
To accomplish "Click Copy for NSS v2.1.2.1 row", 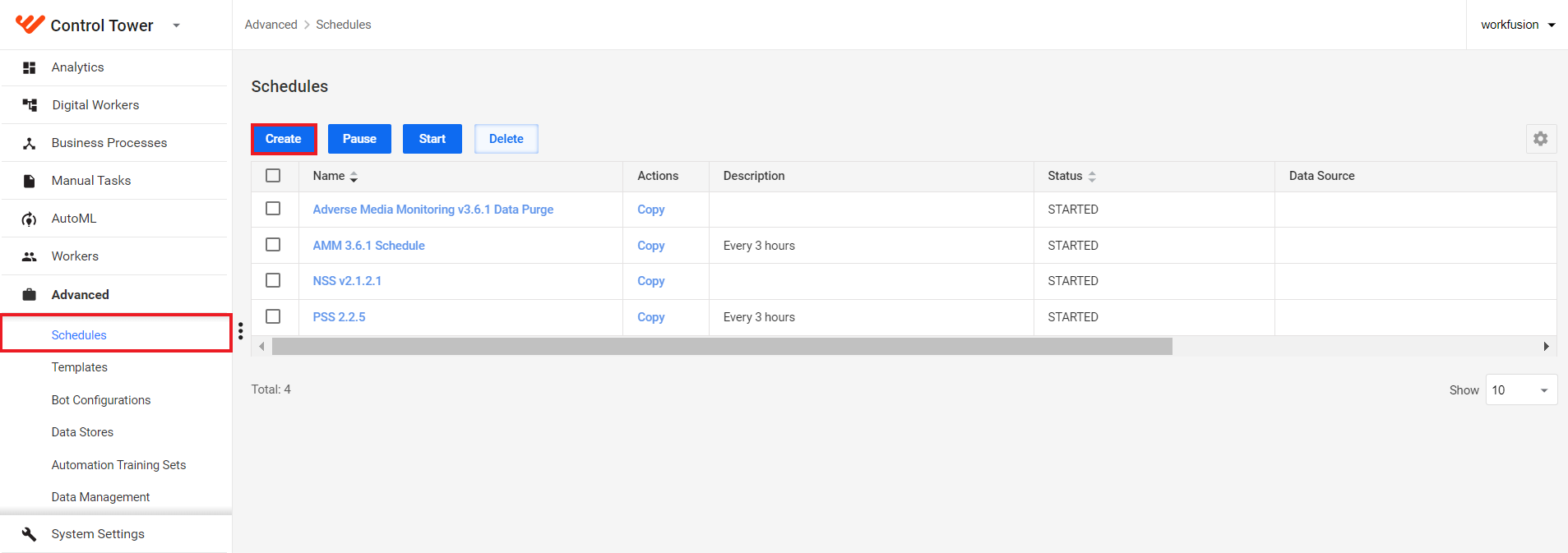I will pyautogui.click(x=651, y=281).
